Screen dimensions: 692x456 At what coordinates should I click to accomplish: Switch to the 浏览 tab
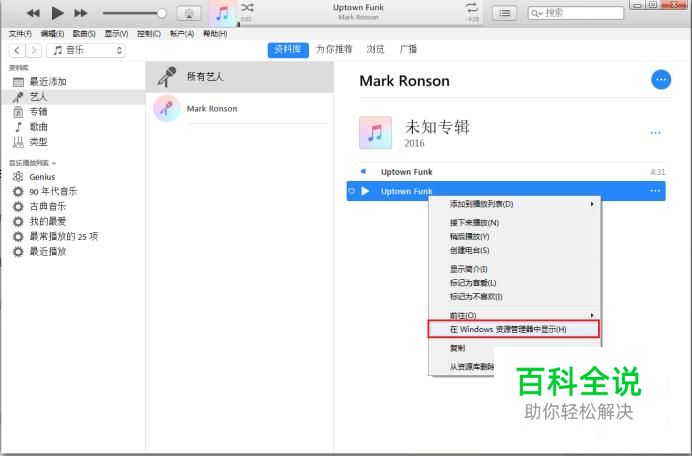pyautogui.click(x=376, y=49)
